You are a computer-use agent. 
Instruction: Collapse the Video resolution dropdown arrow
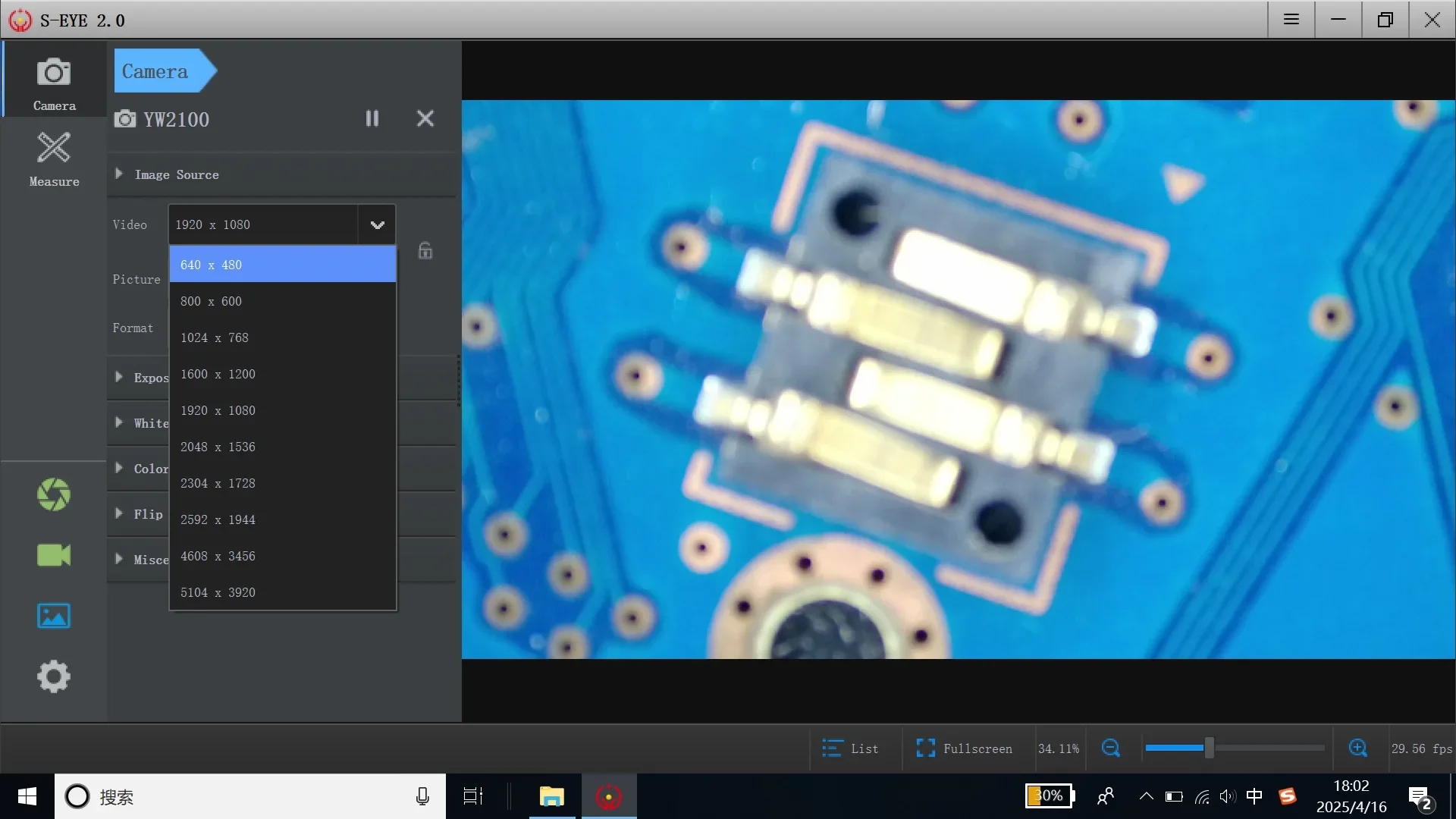[377, 224]
